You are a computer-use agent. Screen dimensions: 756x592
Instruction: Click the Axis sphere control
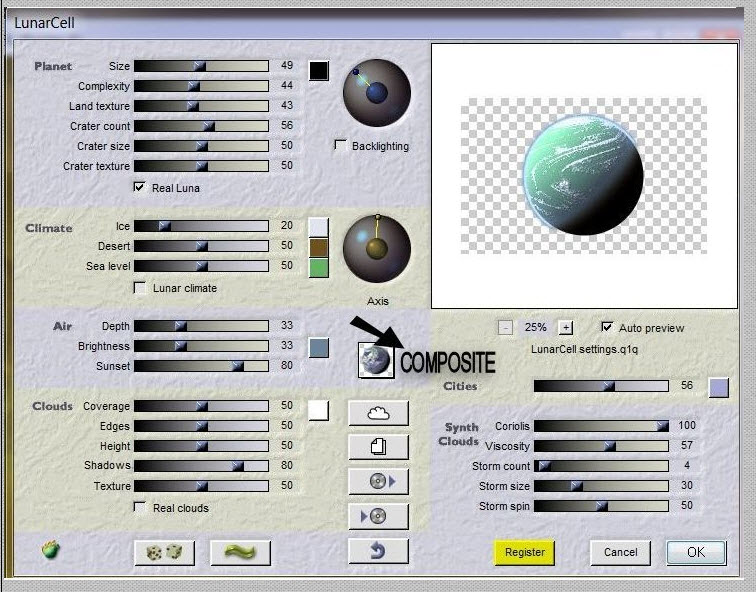click(x=377, y=248)
